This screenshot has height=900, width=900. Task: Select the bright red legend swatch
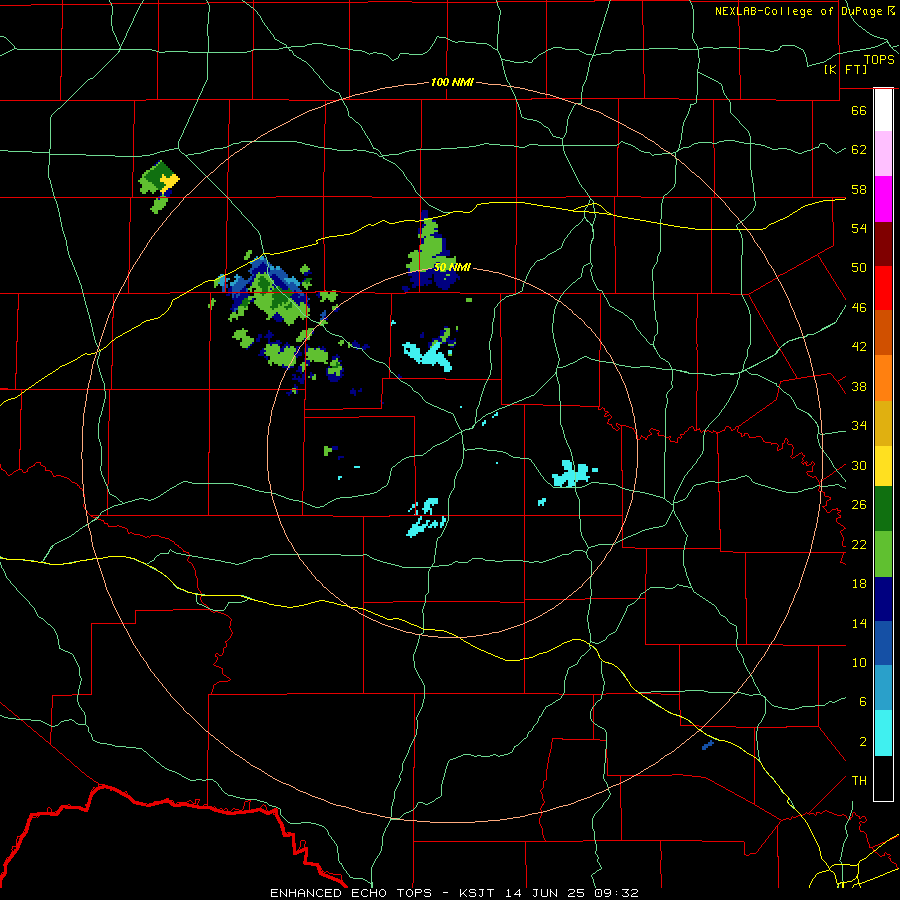[883, 288]
